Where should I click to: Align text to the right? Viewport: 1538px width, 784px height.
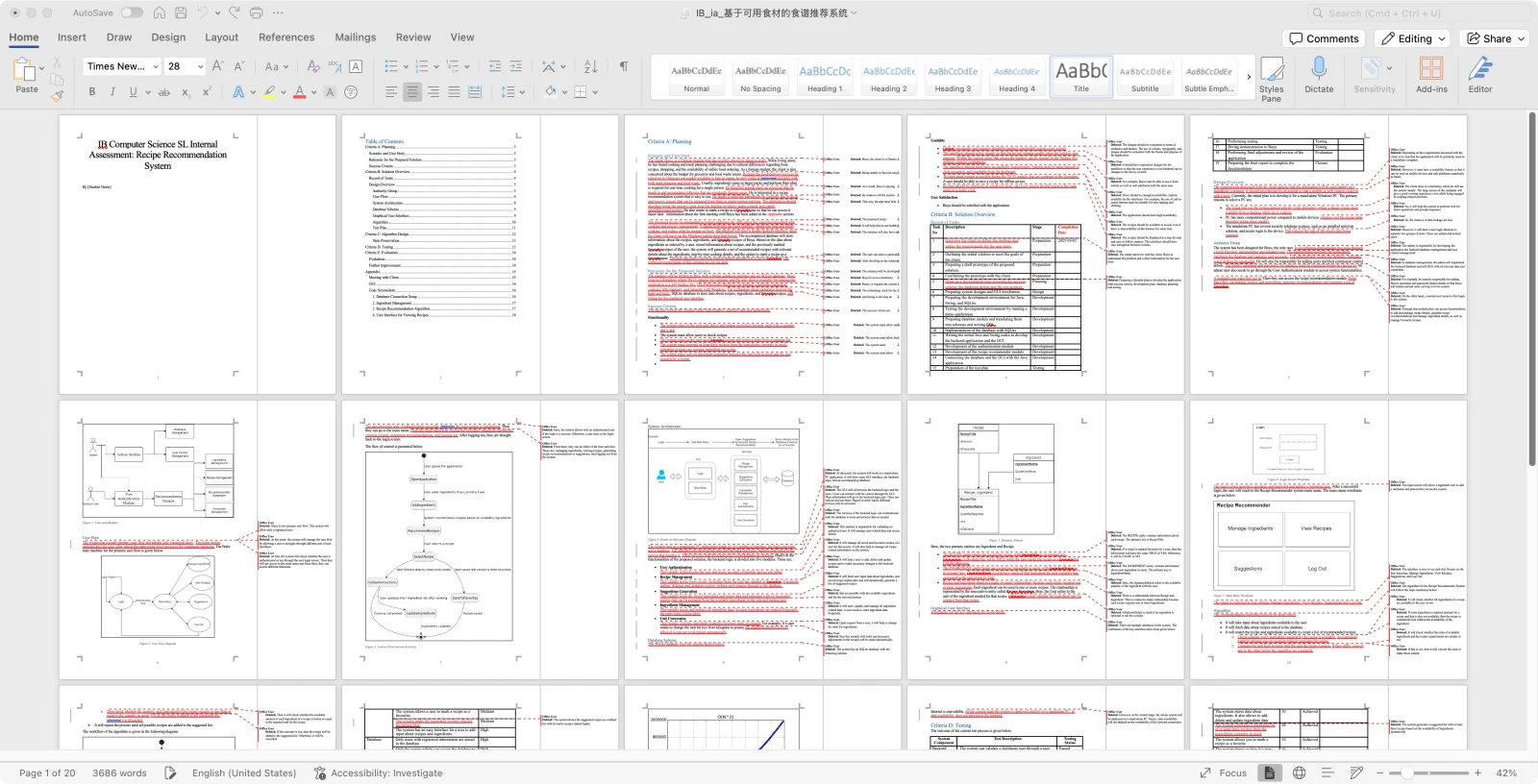(x=434, y=92)
